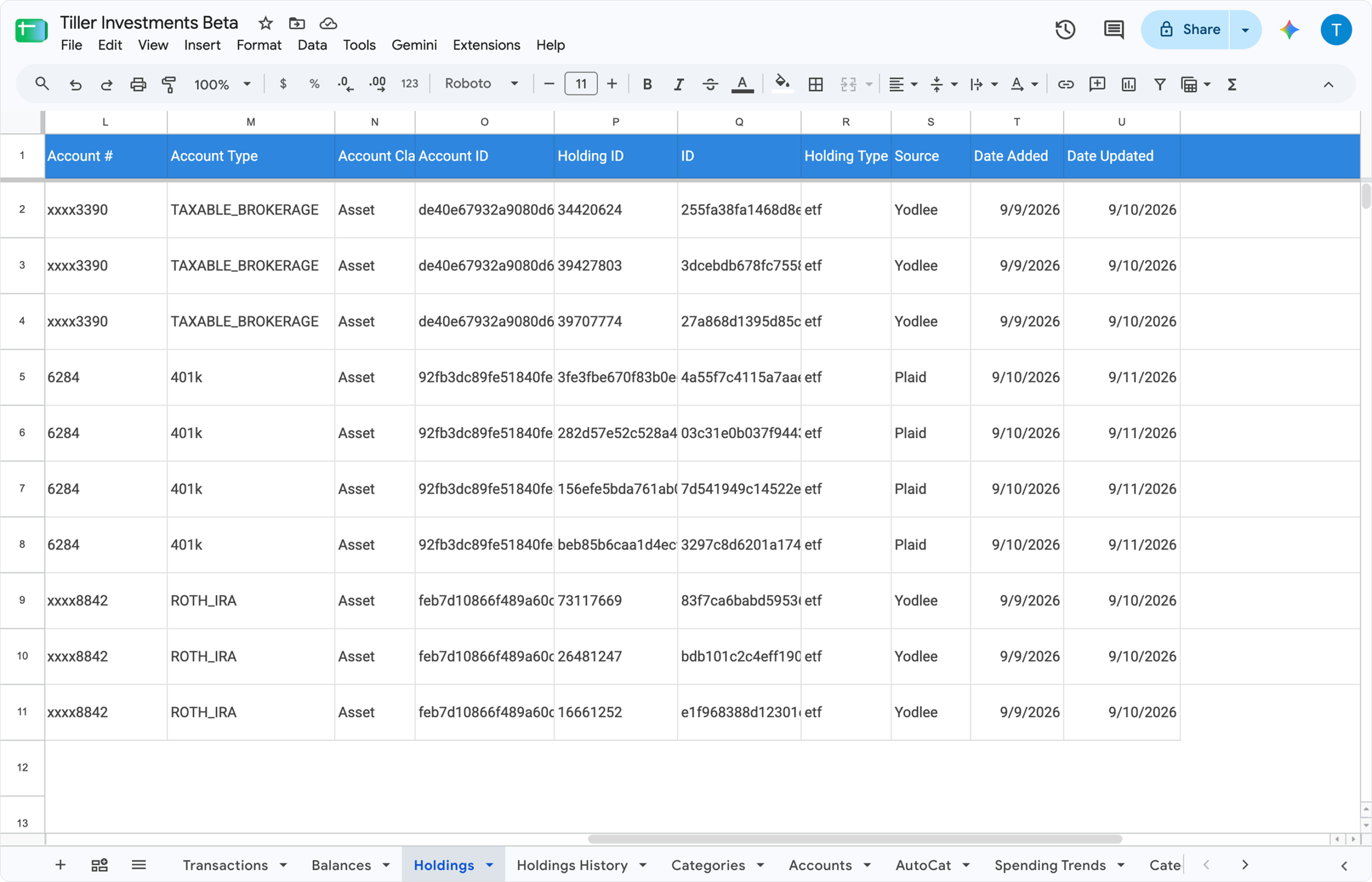Viewport: 1372px width, 882px height.
Task: Open the Roboto font dropdown
Action: 481,84
